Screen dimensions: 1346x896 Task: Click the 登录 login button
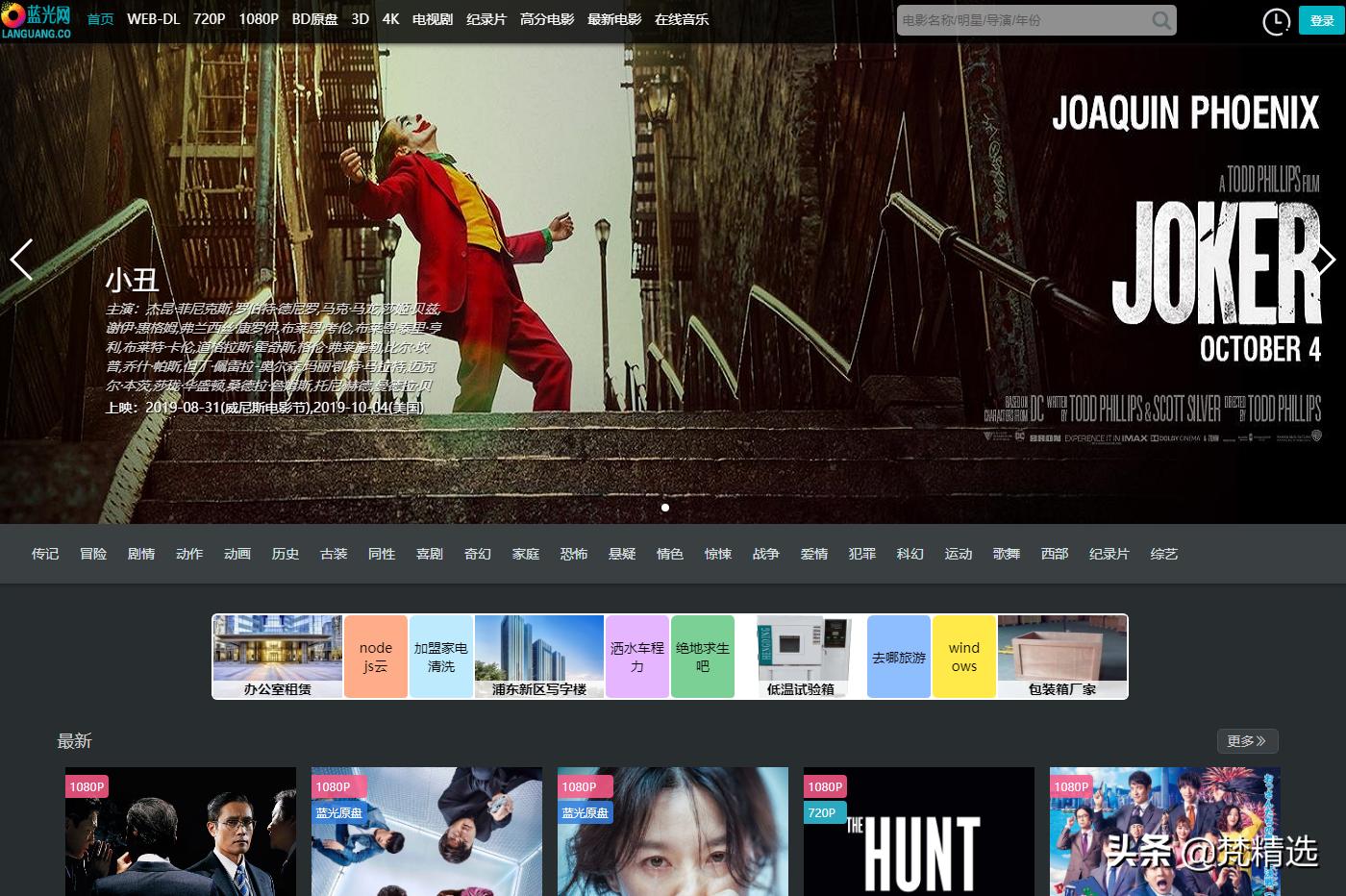pyautogui.click(x=1322, y=20)
